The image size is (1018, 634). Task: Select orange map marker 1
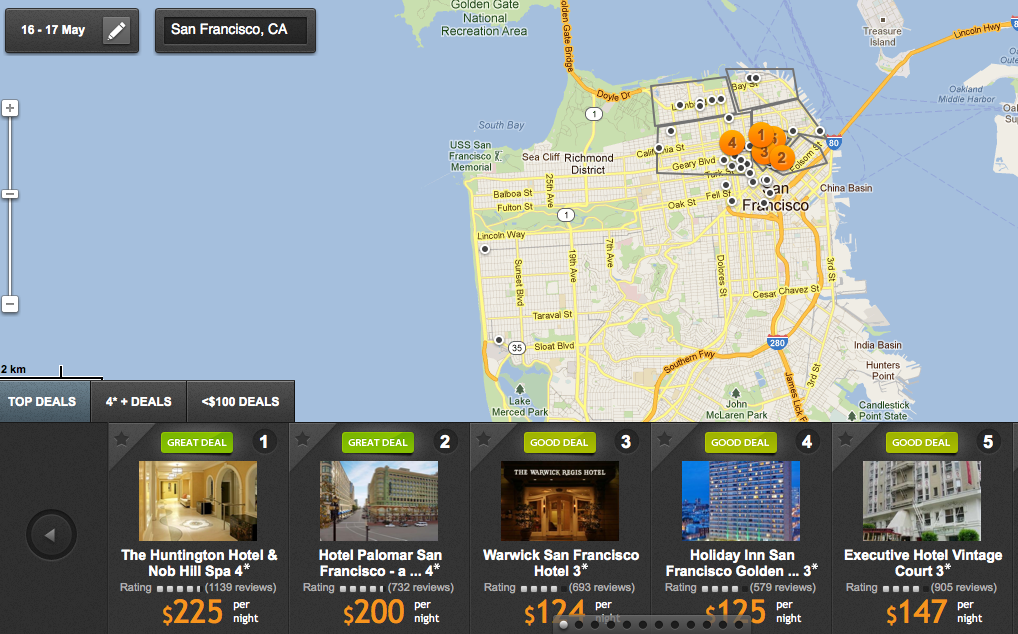pyautogui.click(x=762, y=135)
